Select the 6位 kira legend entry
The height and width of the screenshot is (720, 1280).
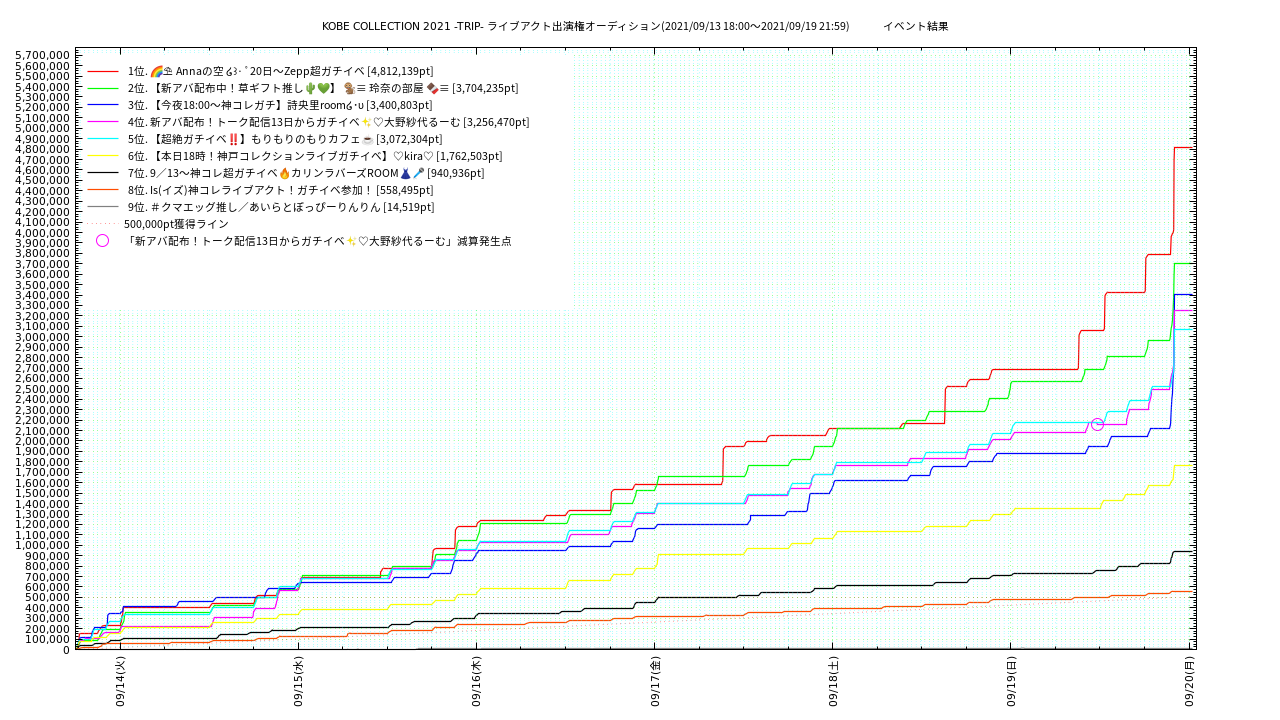pyautogui.click(x=315, y=156)
